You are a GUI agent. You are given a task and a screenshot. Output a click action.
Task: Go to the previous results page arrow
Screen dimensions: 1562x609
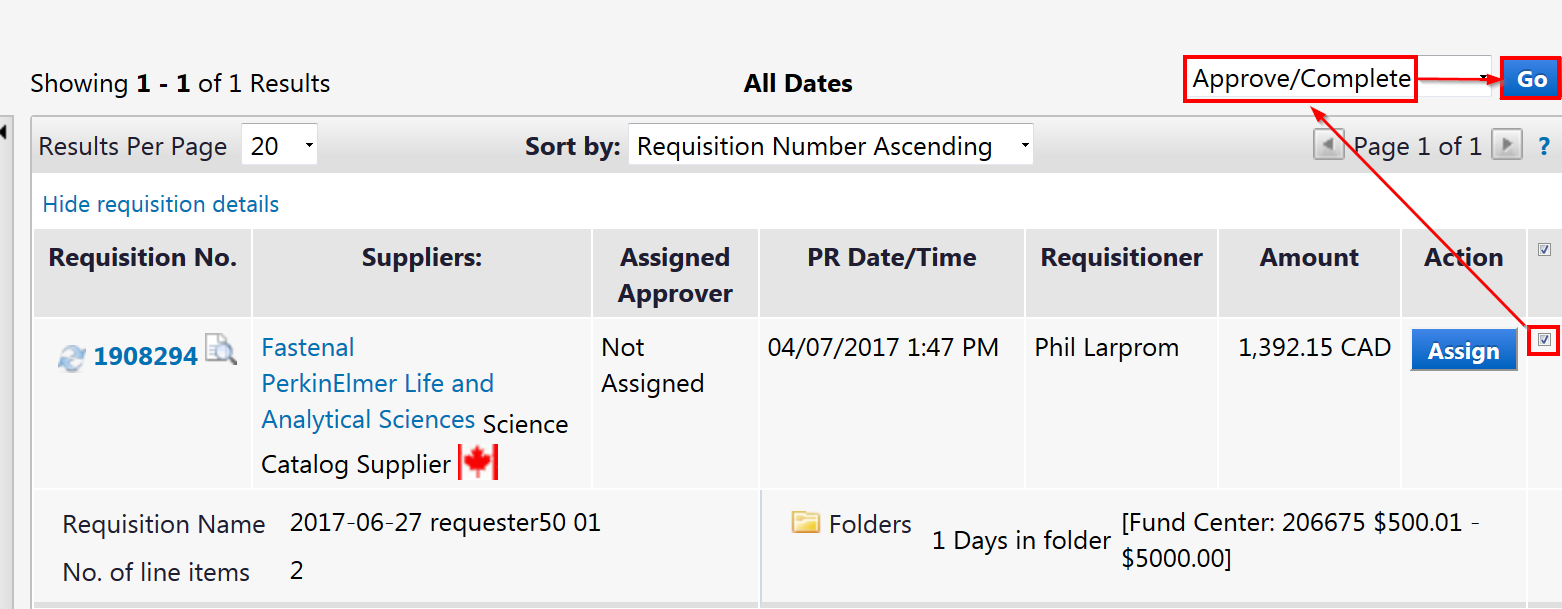tap(1328, 146)
